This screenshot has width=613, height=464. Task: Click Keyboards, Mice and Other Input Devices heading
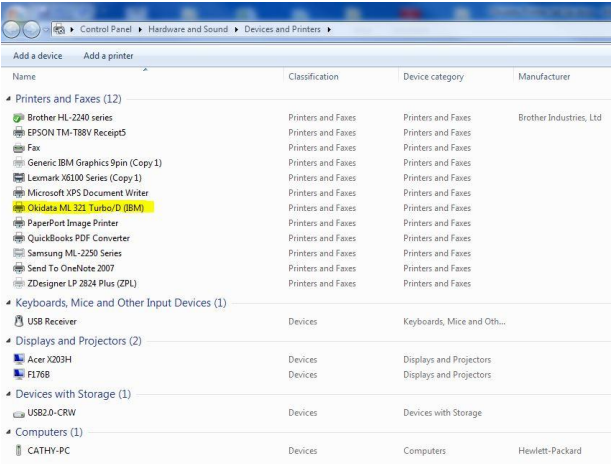(x=121, y=303)
